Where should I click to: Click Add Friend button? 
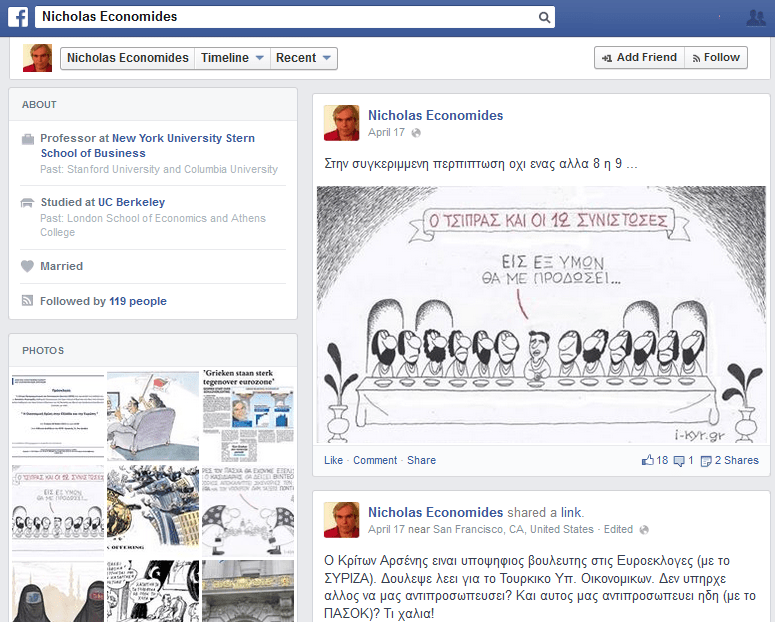click(x=640, y=57)
